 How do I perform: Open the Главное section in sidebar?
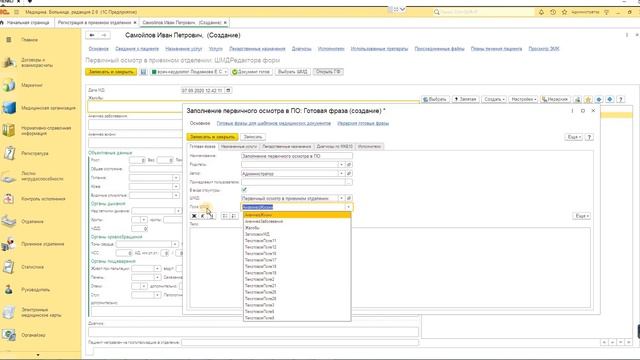point(29,40)
